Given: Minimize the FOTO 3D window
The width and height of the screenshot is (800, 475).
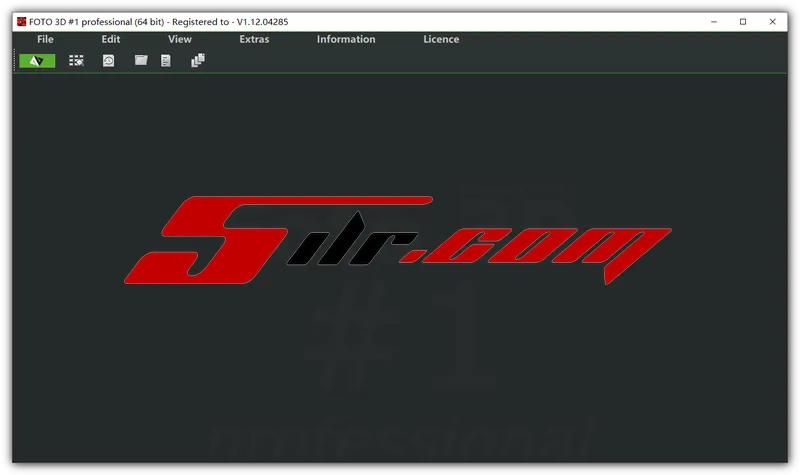Looking at the screenshot, I should 714,21.
